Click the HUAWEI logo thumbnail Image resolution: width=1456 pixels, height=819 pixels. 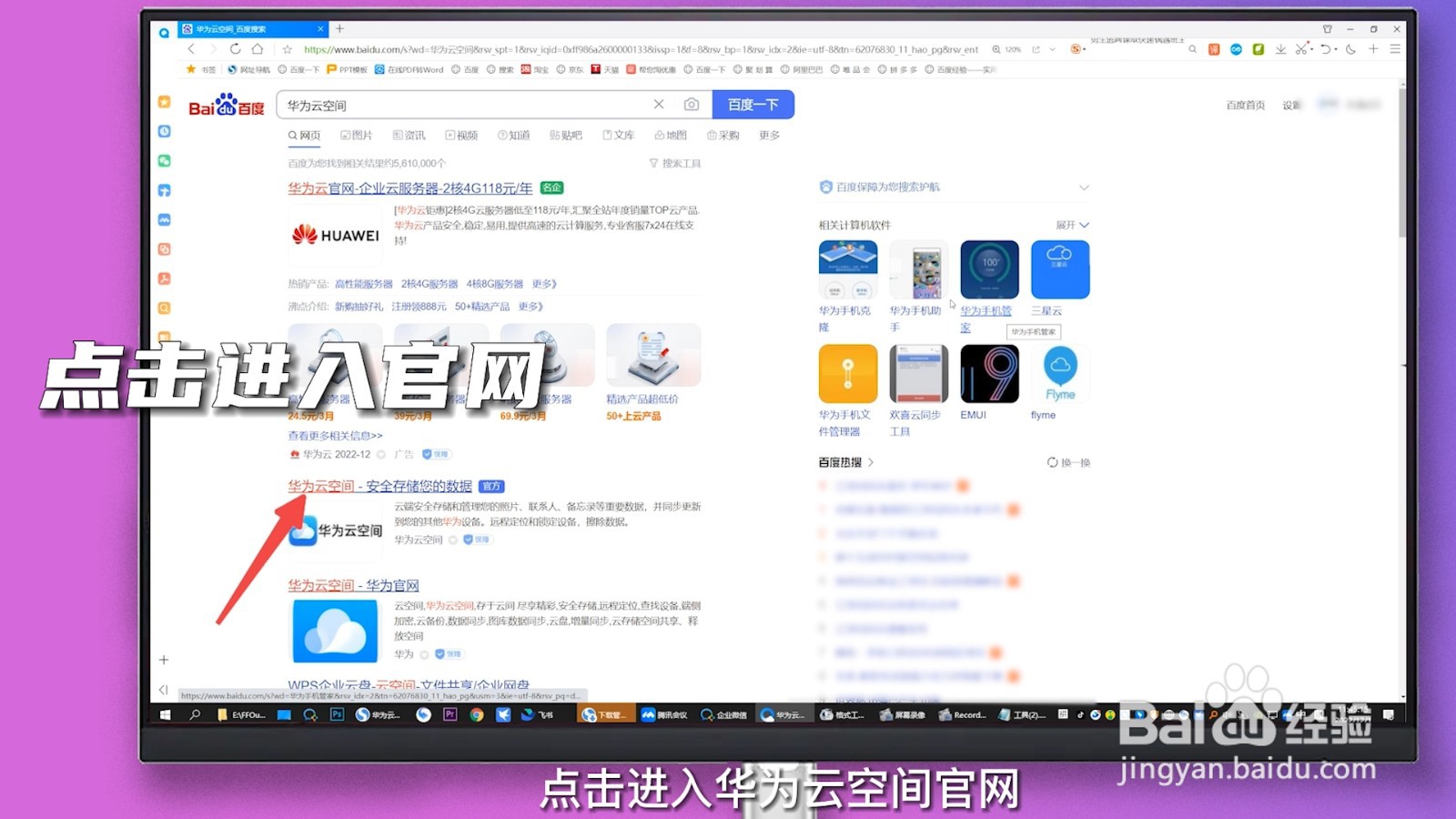pos(336,236)
